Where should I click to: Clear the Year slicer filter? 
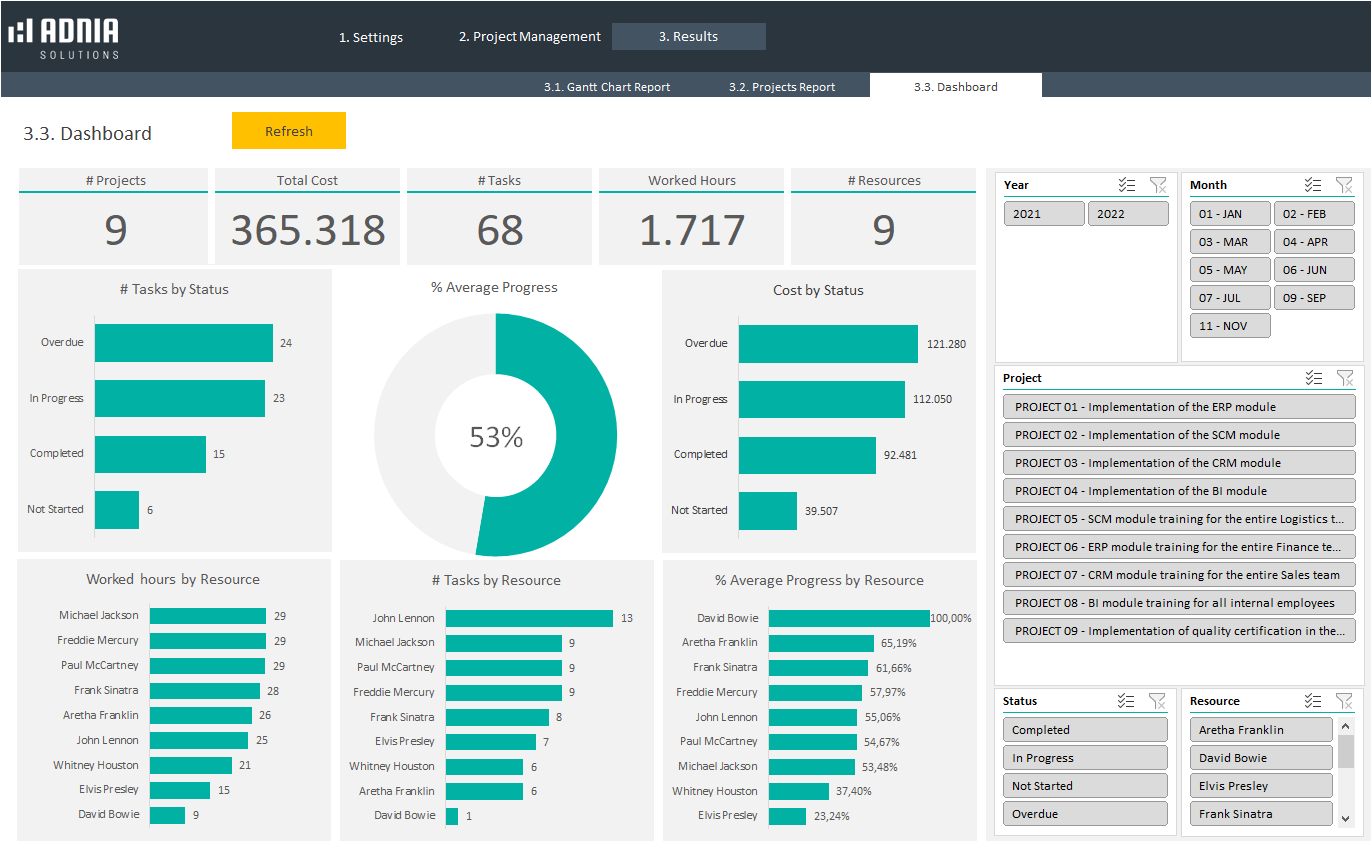(1158, 184)
